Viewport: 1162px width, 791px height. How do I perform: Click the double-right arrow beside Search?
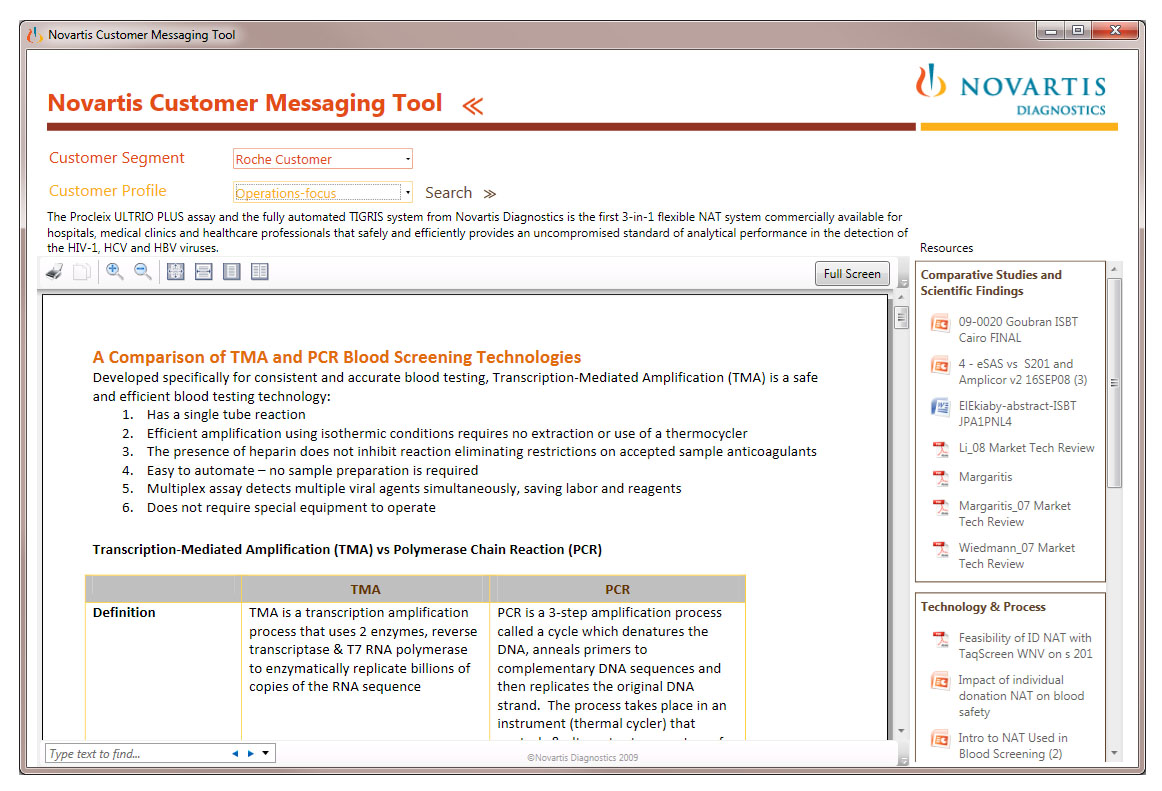490,193
